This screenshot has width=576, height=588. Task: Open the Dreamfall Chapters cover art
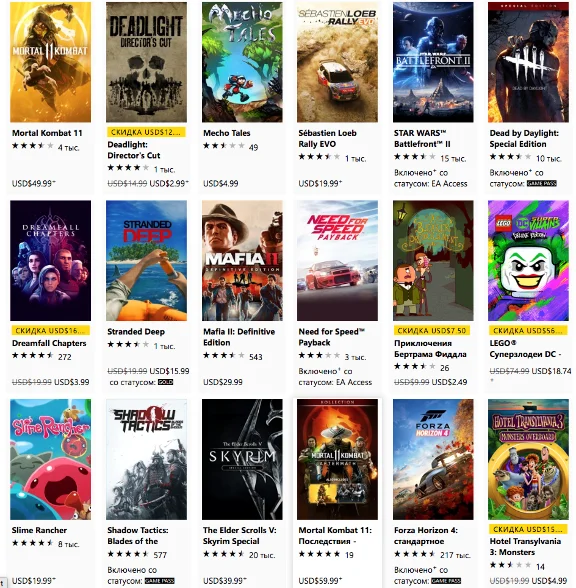tap(51, 261)
